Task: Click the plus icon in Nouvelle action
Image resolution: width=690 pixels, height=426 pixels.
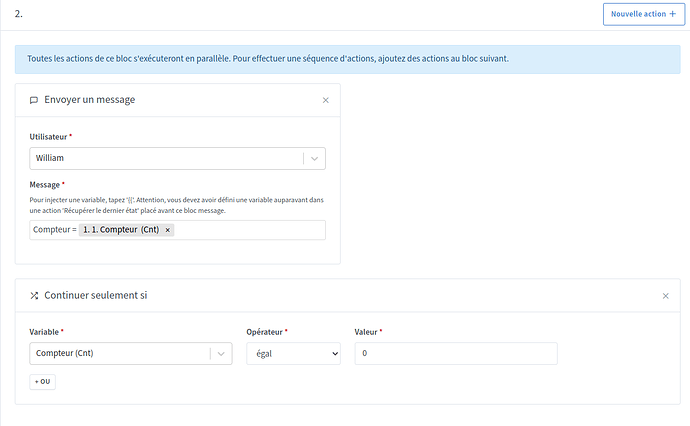Action: pyautogui.click(x=671, y=15)
